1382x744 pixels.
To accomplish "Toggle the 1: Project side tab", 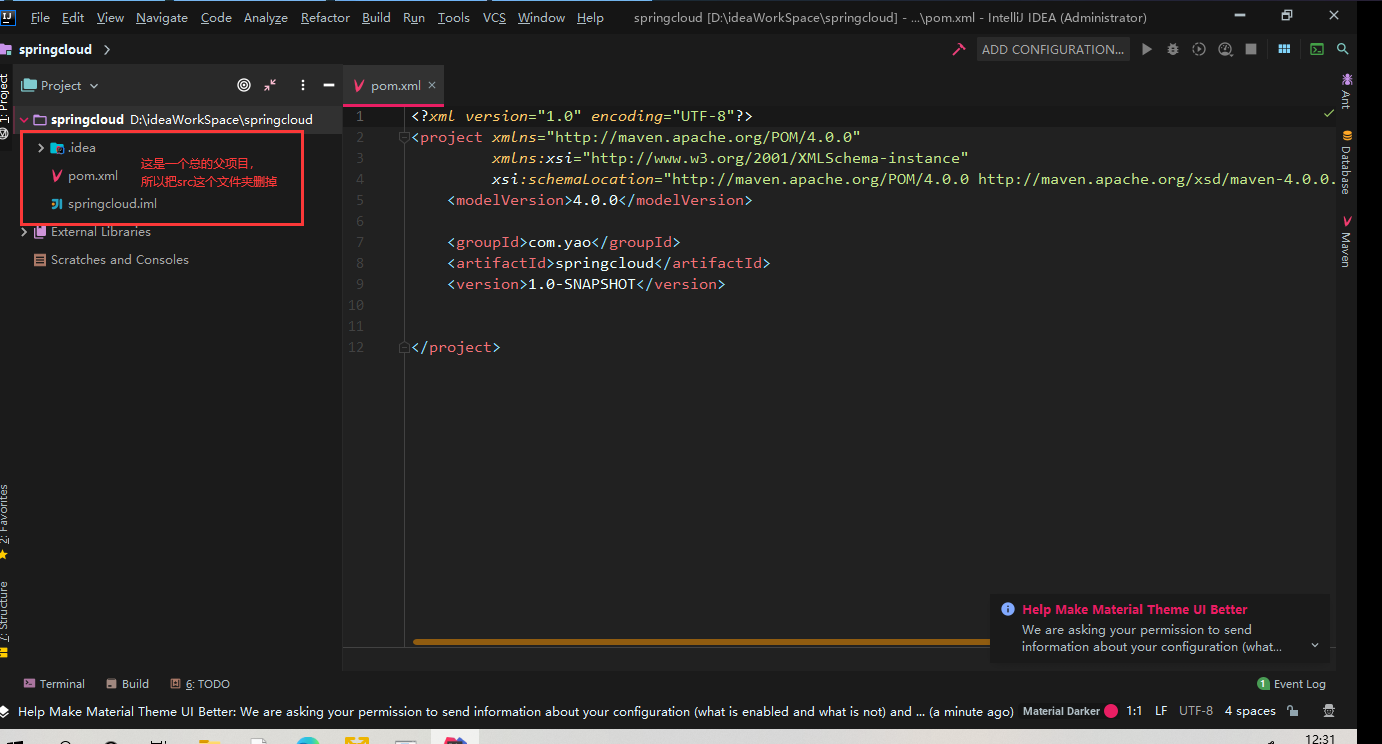I will pyautogui.click(x=5, y=104).
